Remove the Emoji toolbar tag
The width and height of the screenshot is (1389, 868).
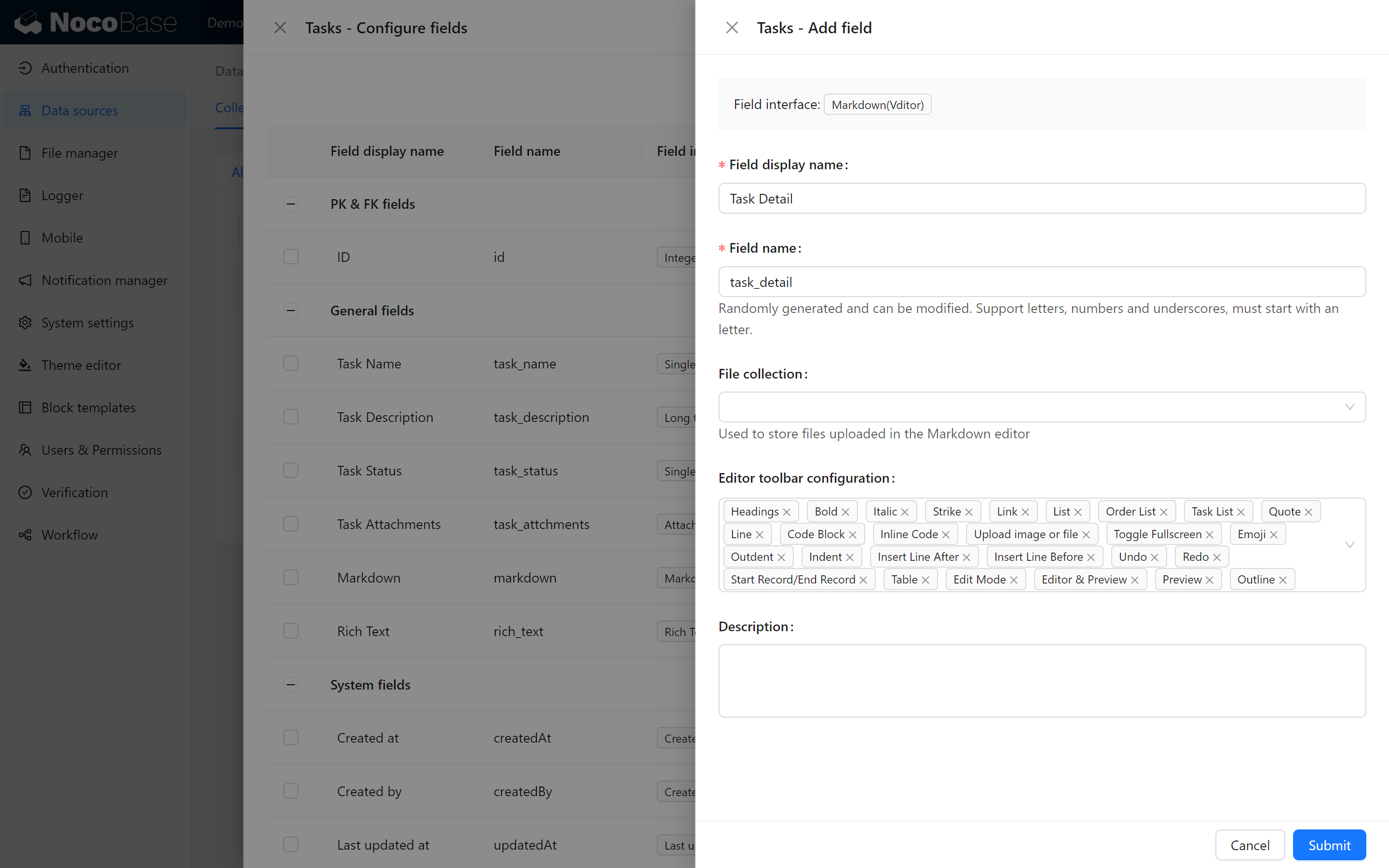pos(1273,534)
